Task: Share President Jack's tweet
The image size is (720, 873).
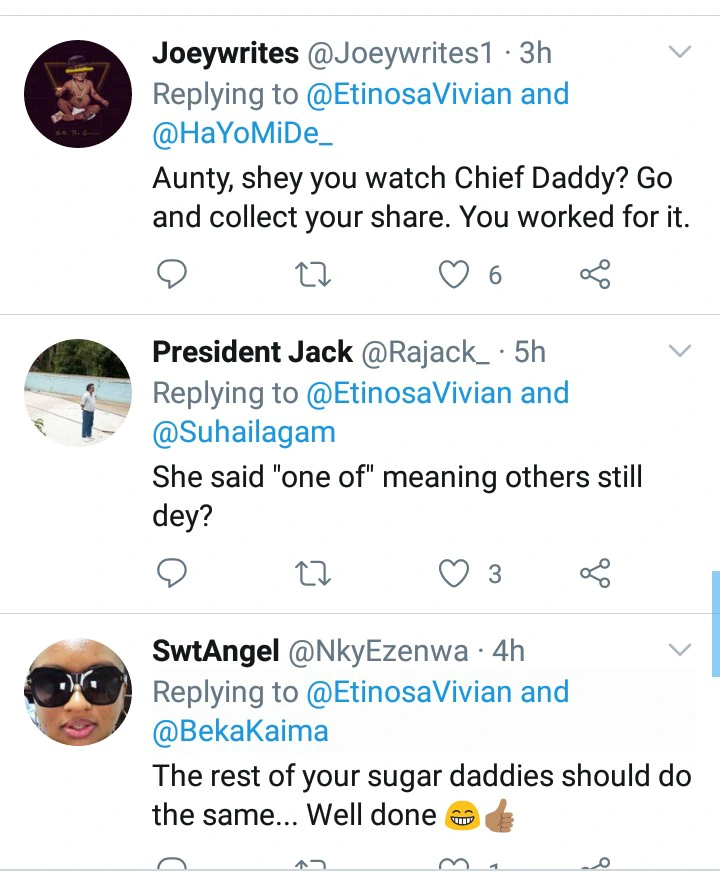Action: pos(595,573)
